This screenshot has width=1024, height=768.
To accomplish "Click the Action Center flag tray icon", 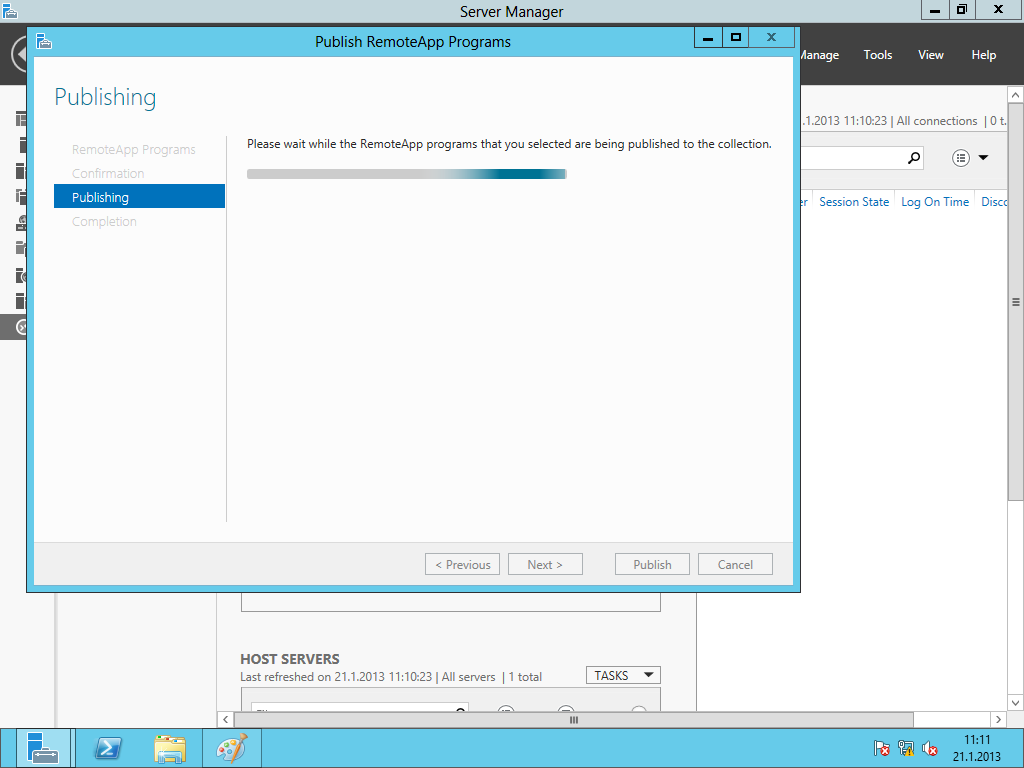I will coord(882,748).
